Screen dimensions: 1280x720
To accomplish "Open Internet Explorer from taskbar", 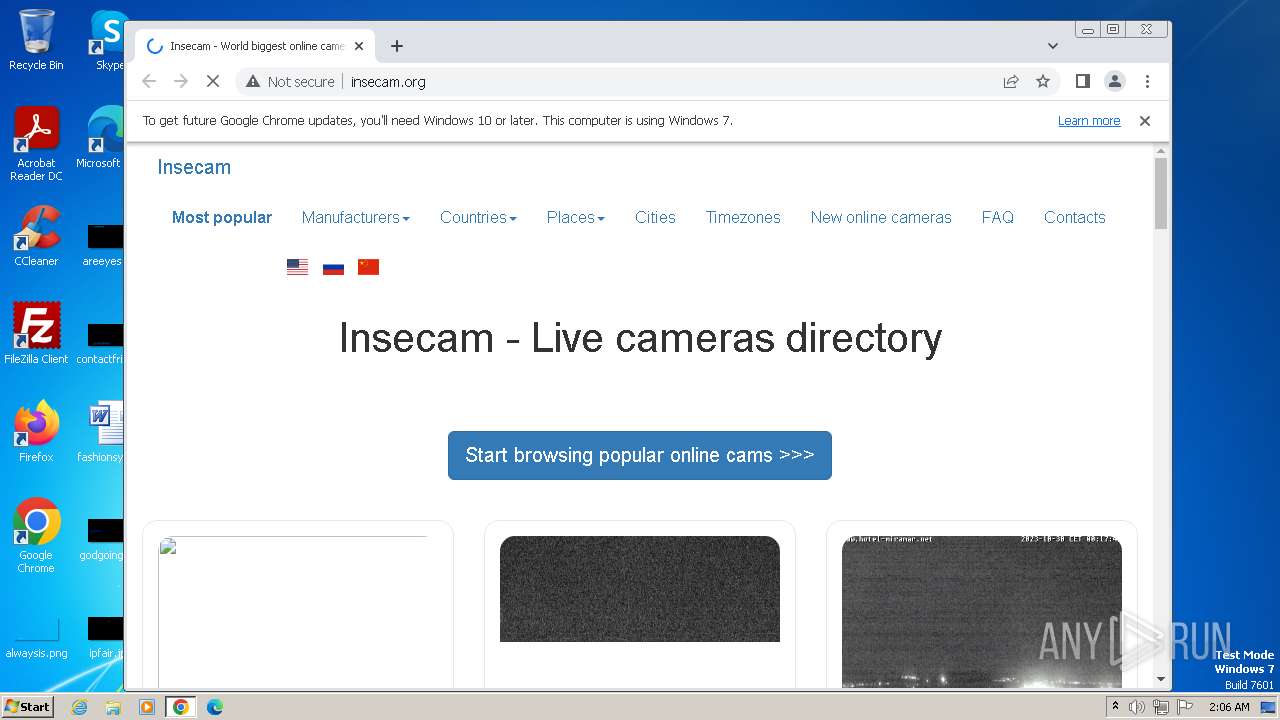I will pyautogui.click(x=79, y=707).
